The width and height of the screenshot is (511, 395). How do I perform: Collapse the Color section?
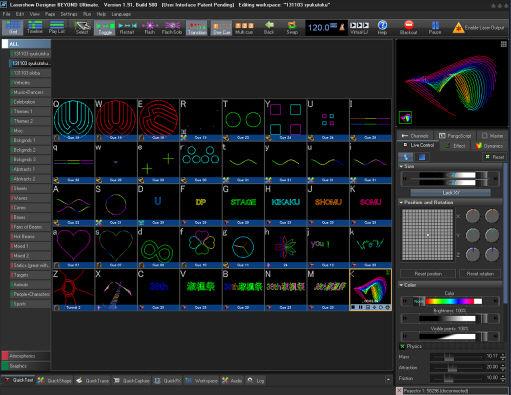pos(401,285)
